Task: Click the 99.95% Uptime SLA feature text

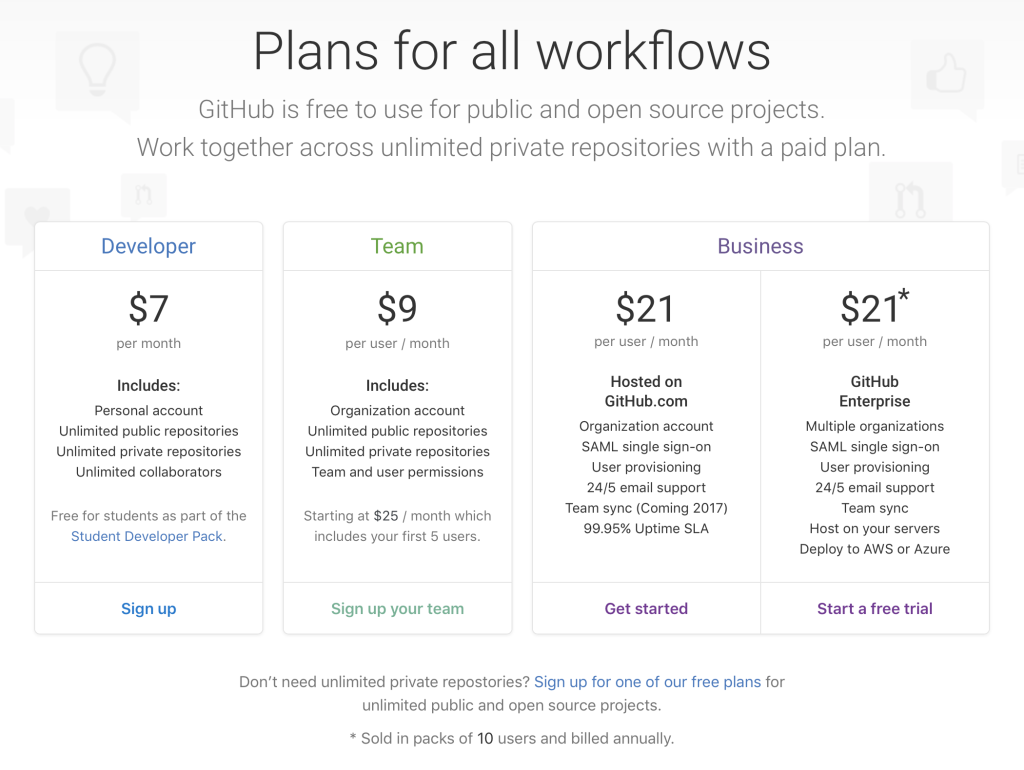Action: click(x=646, y=528)
